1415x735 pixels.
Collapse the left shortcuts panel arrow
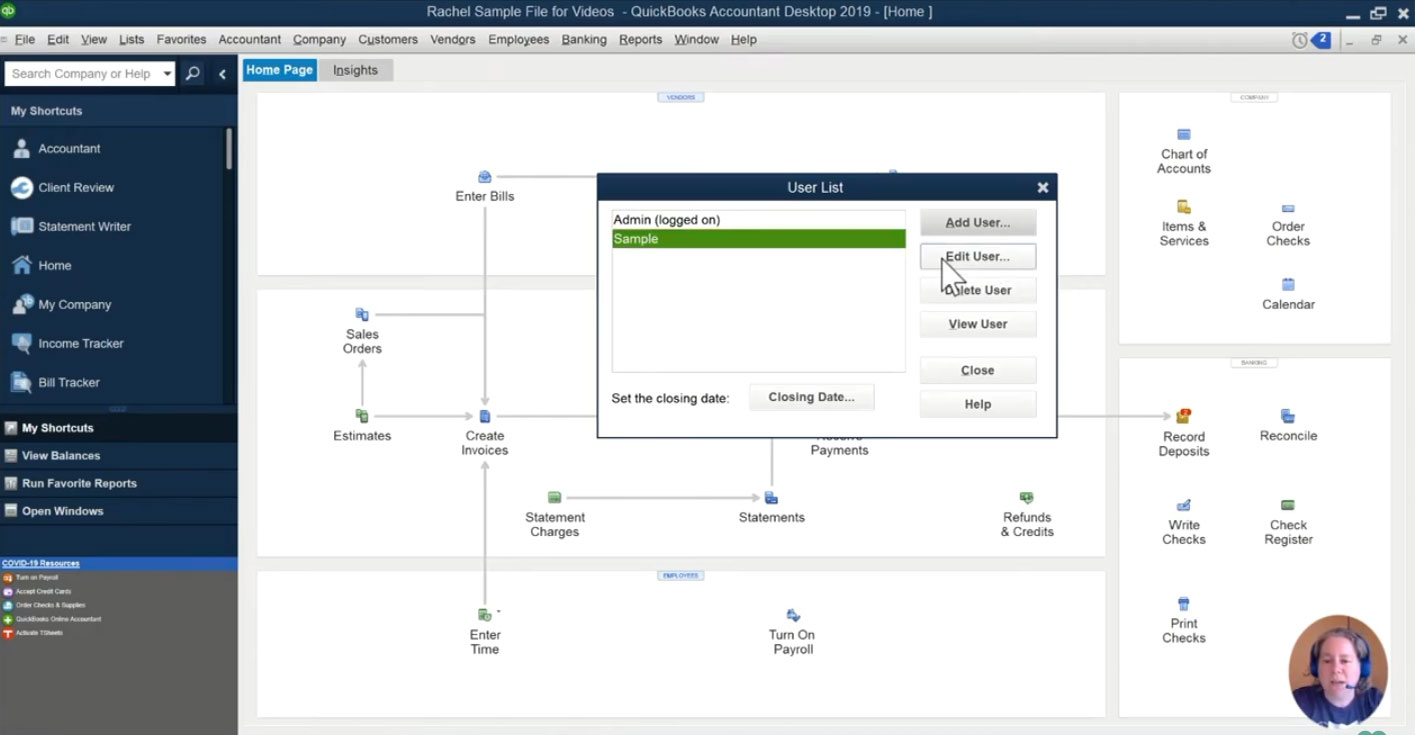(222, 74)
